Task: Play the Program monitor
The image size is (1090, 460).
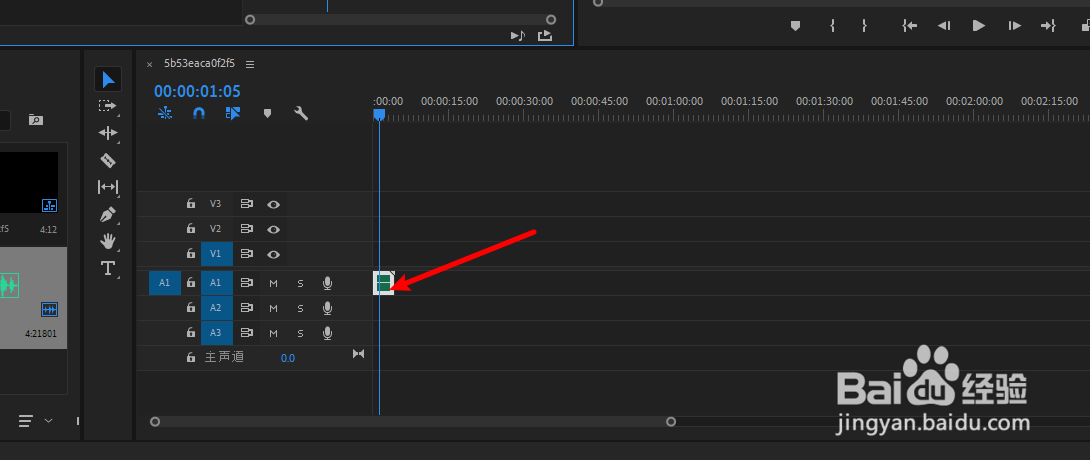Action: pyautogui.click(x=979, y=26)
